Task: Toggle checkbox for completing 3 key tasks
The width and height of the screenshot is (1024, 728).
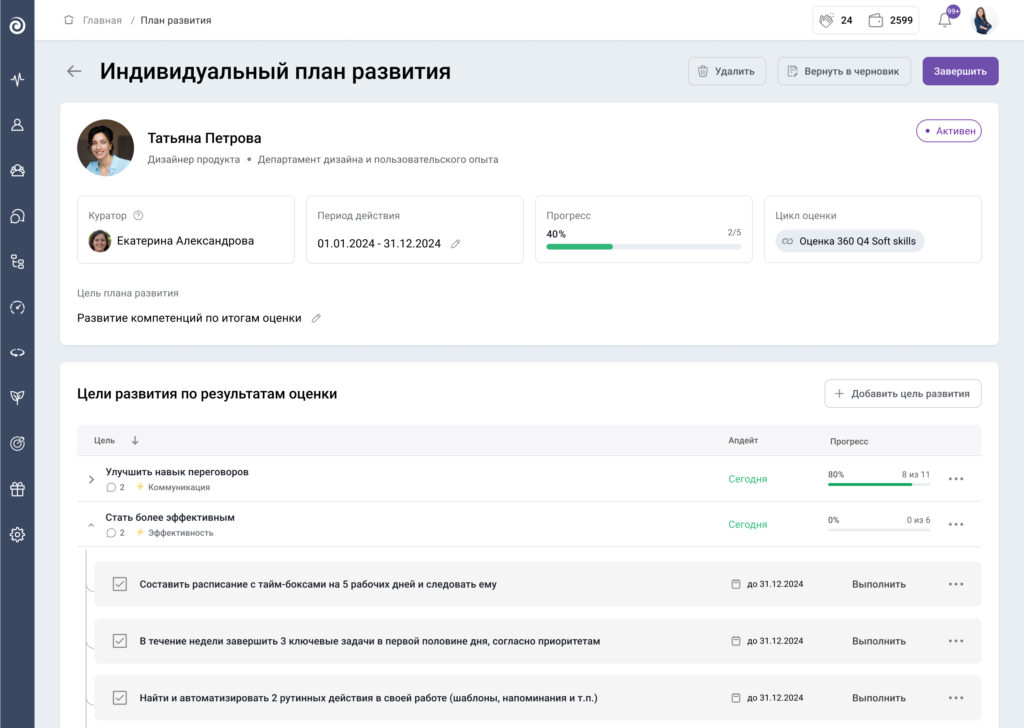Action: [122, 640]
